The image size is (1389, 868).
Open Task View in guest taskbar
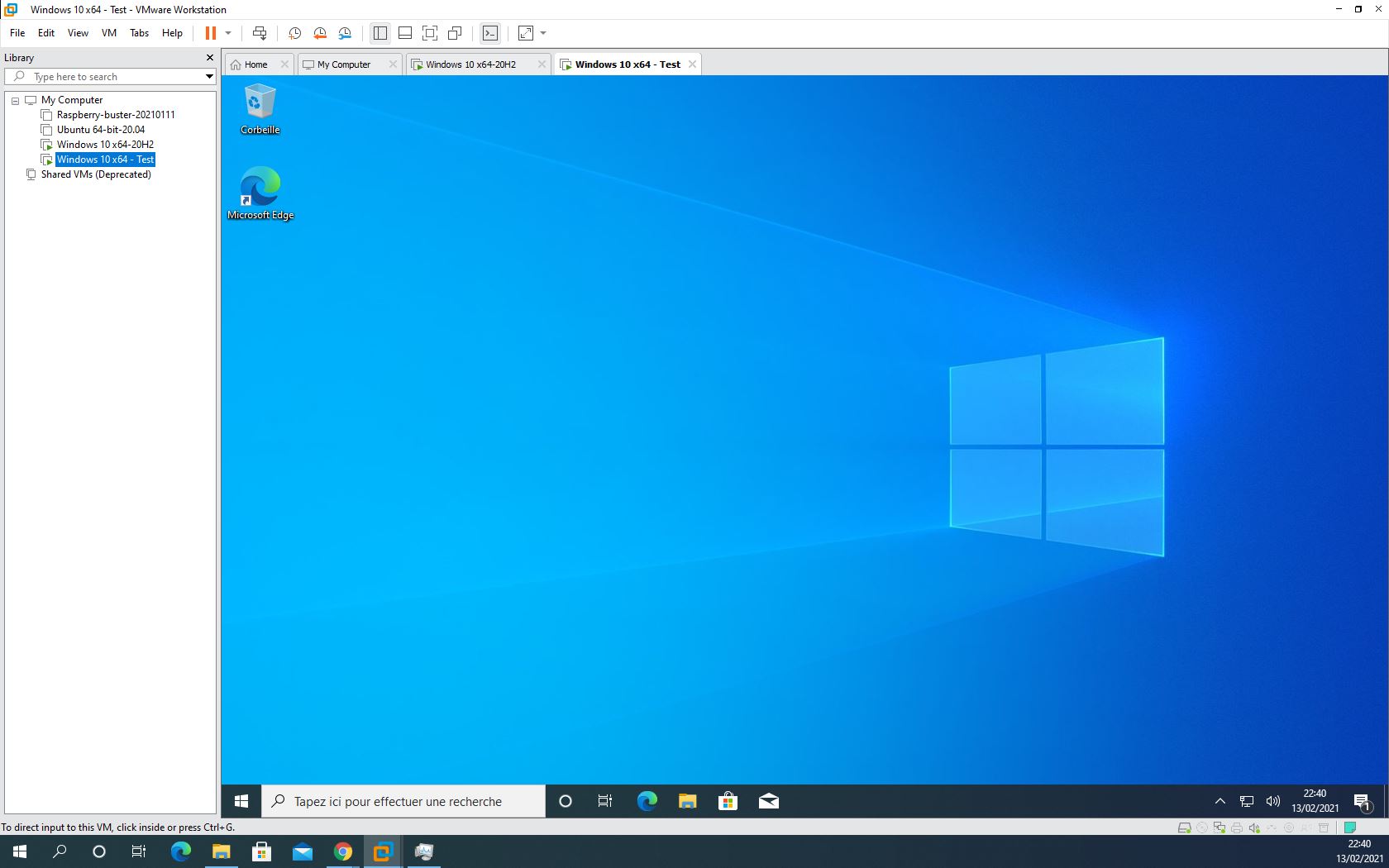[605, 801]
